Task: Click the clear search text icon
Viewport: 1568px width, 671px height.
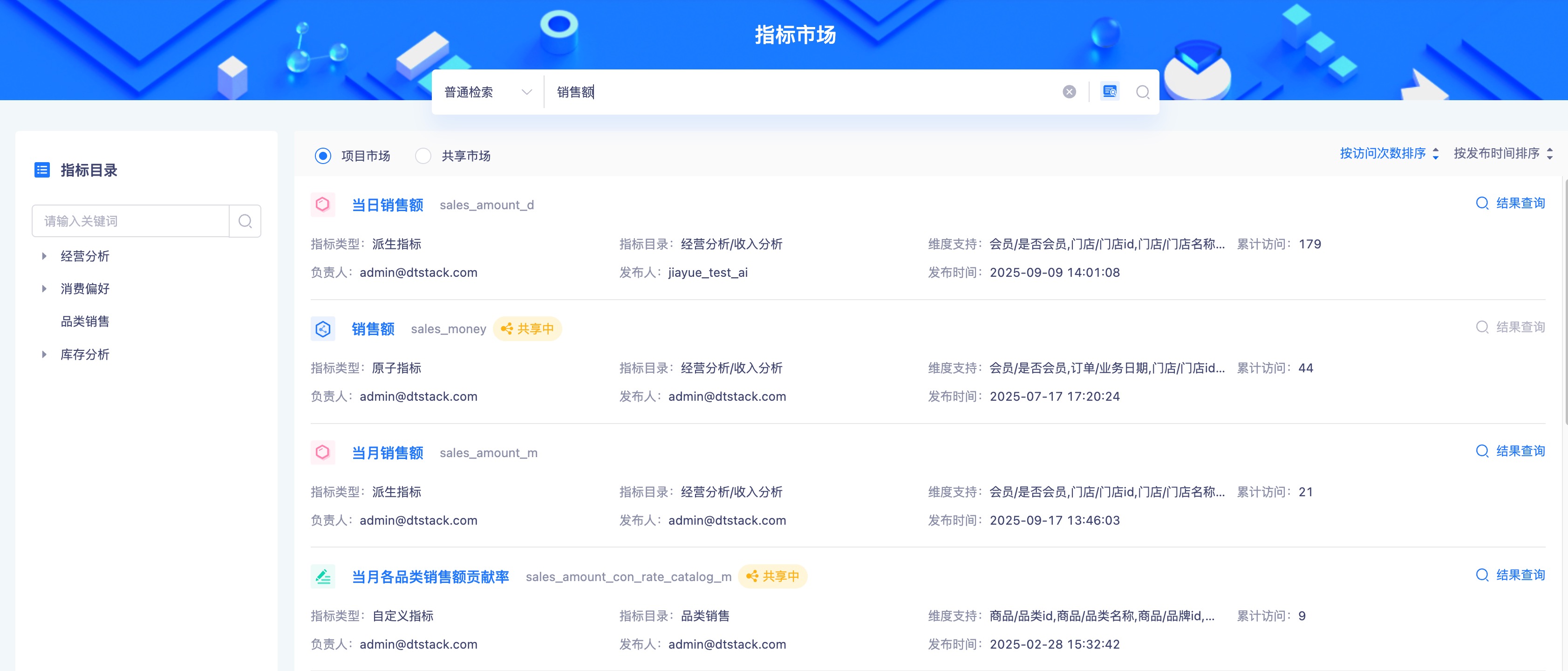Action: [x=1069, y=92]
